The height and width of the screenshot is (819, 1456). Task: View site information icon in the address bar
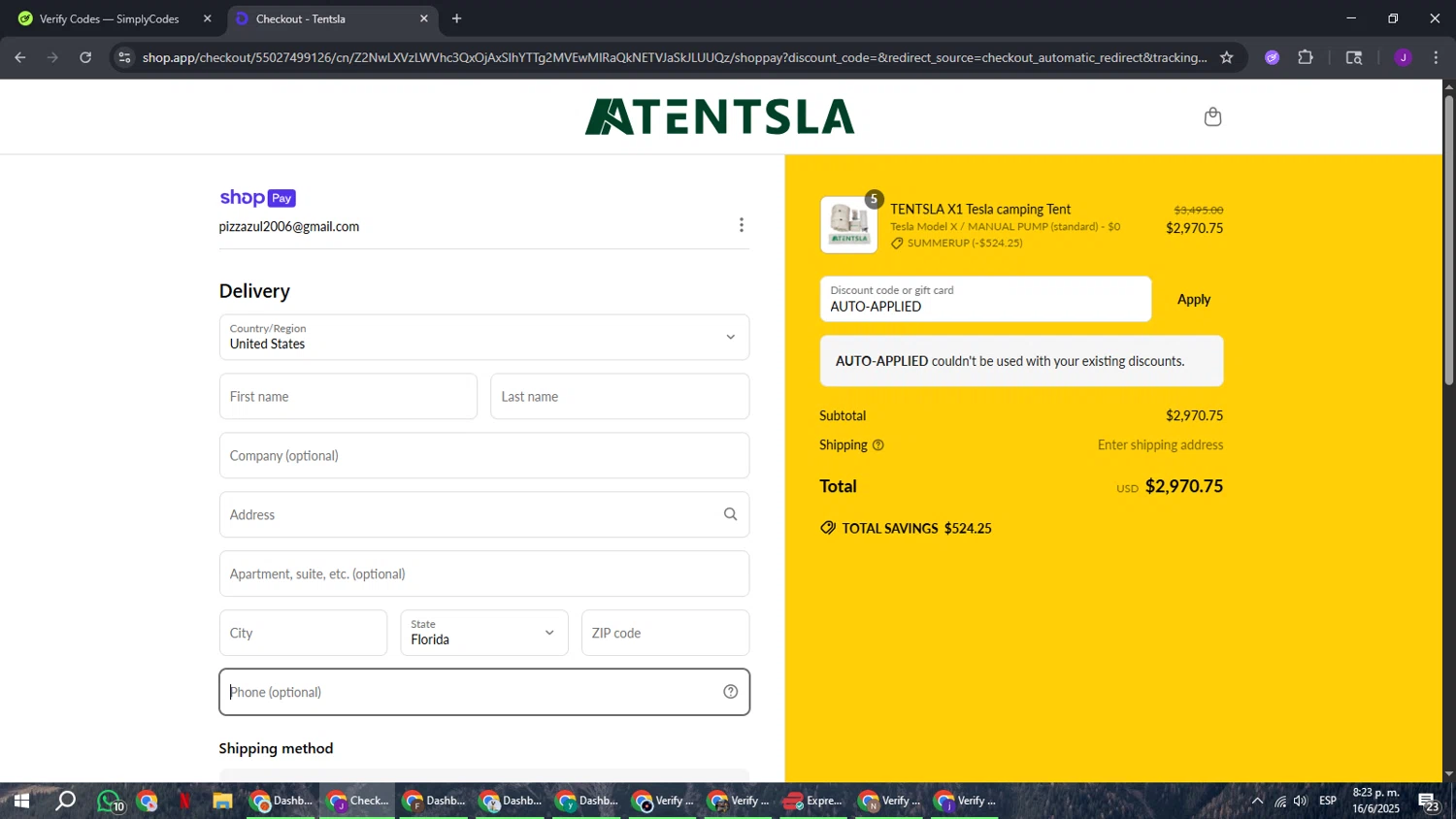[124, 57]
